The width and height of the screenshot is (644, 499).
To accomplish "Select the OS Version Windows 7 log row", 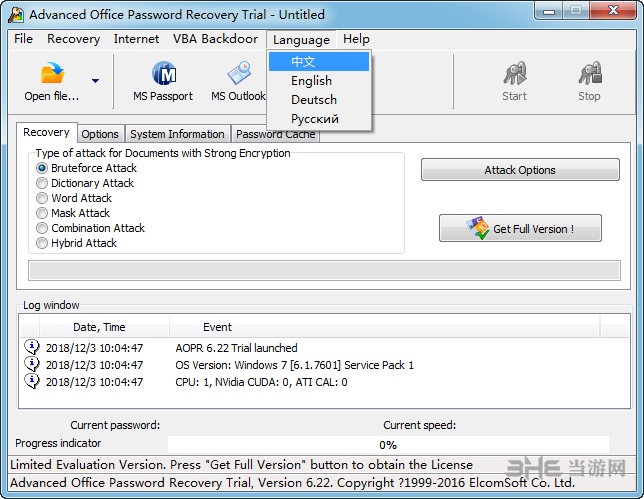I will tap(324, 365).
